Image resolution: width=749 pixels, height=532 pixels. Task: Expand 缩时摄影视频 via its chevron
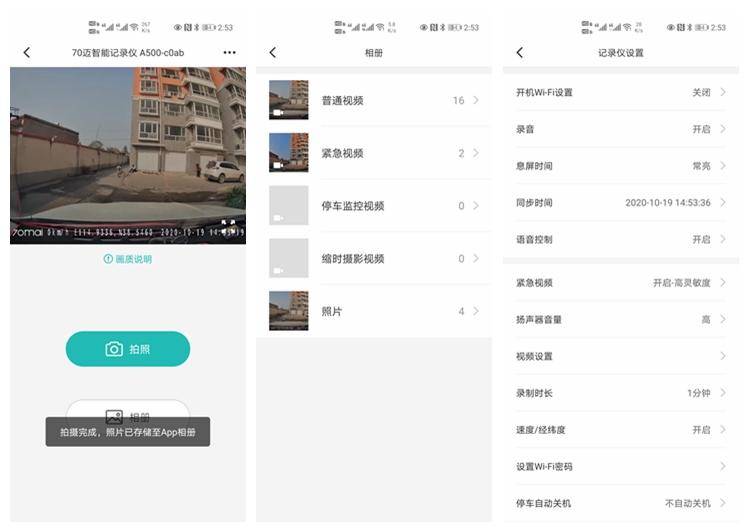click(476, 258)
